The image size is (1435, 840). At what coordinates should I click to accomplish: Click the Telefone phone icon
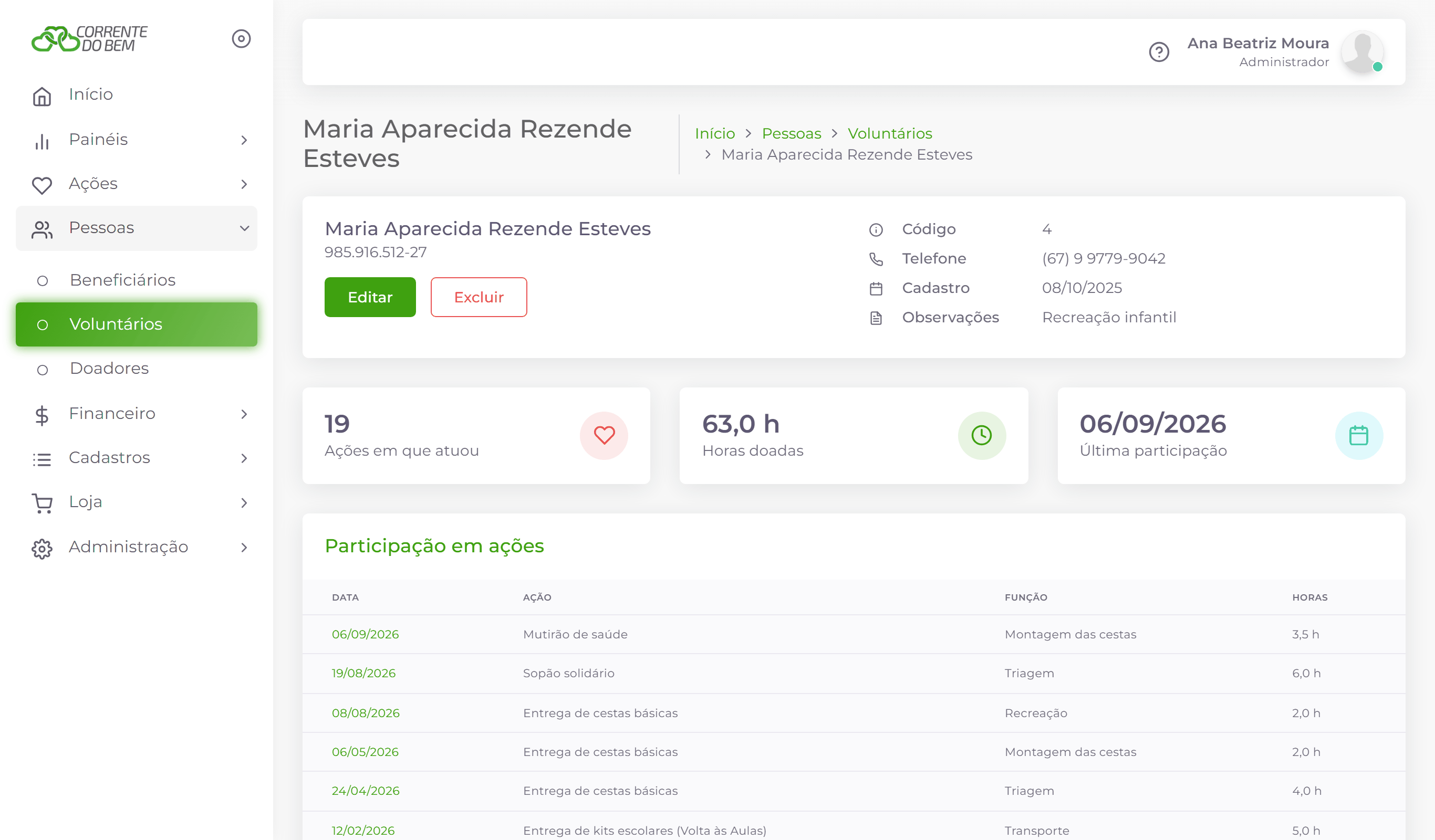pyautogui.click(x=876, y=259)
